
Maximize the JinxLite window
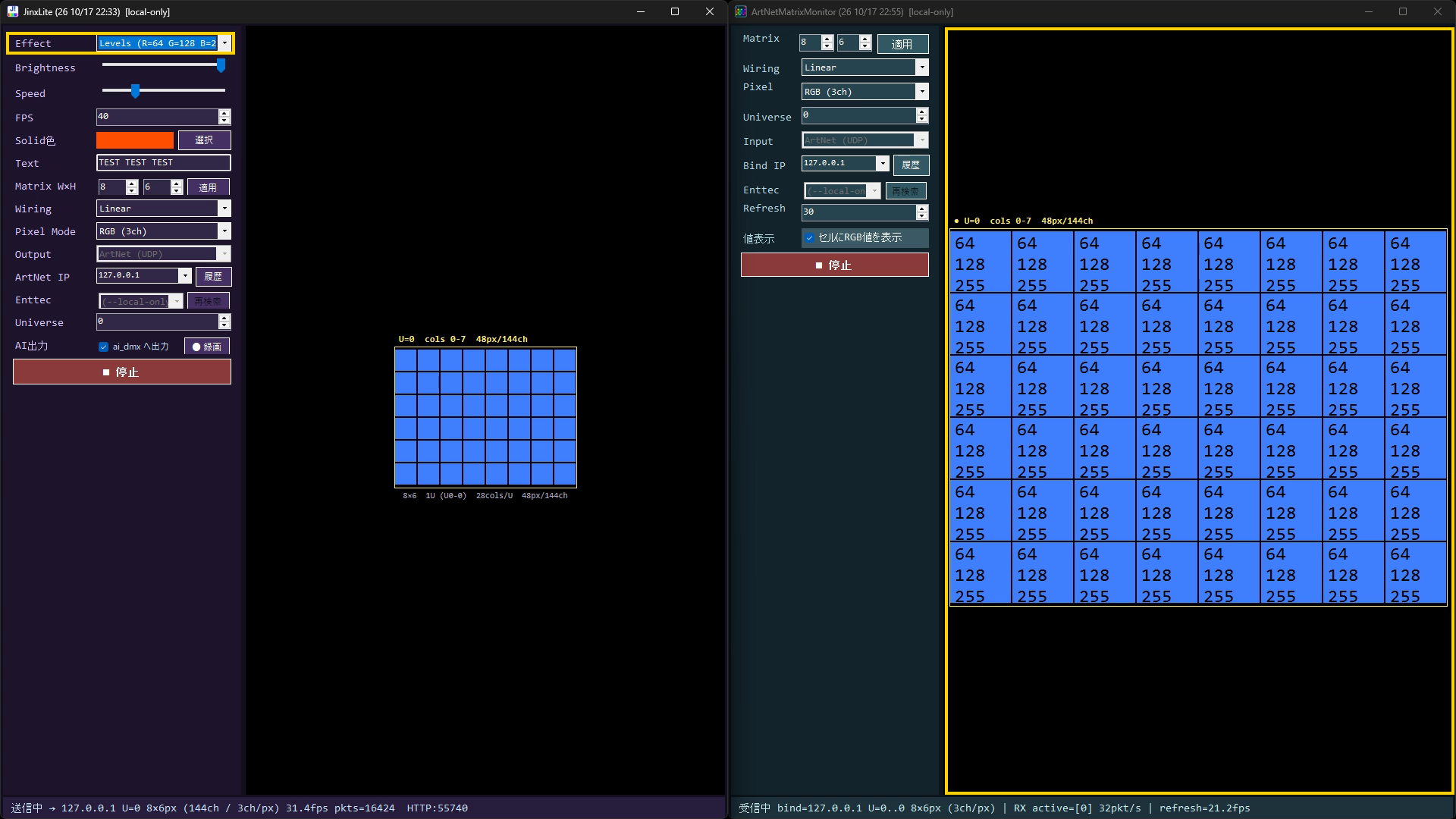coord(675,11)
